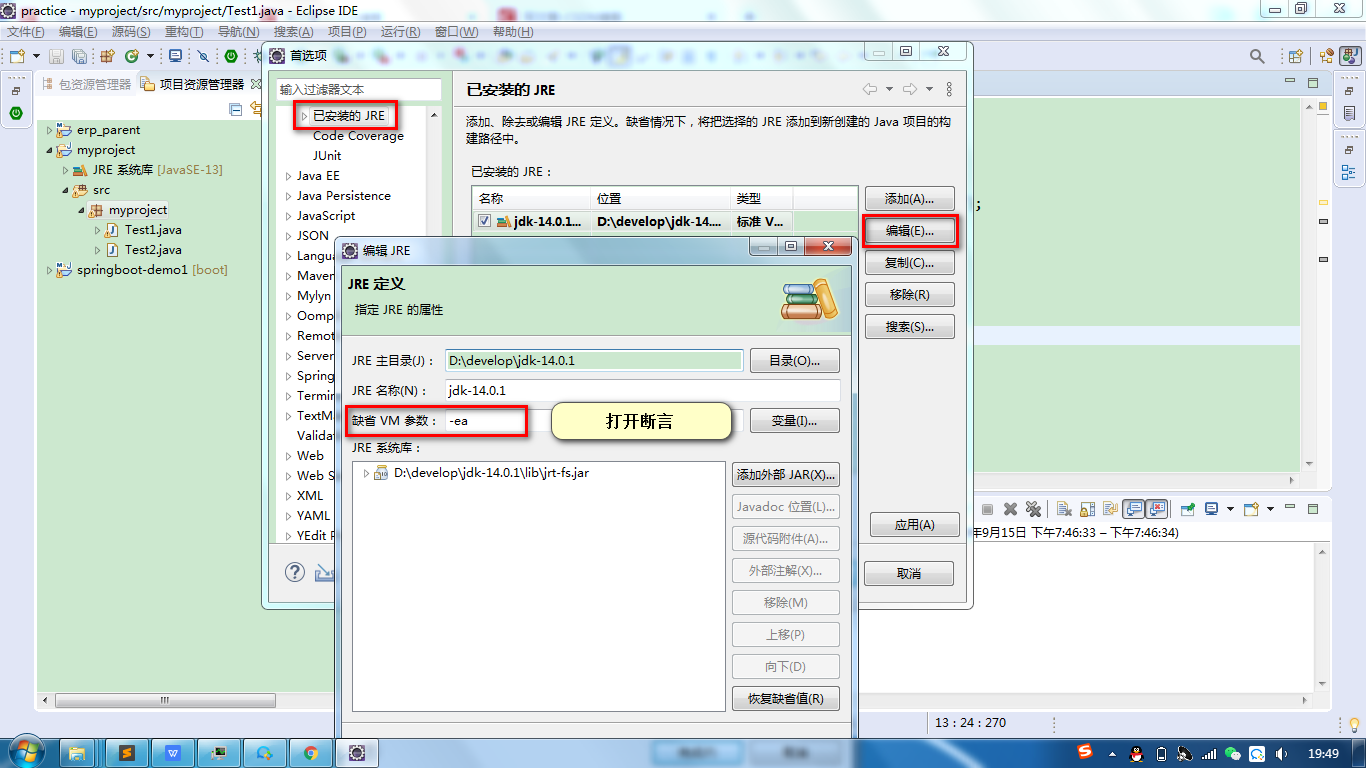Viewport: 1366px width, 768px height.
Task: Click the JRE 名称 input field
Action: pos(643,391)
